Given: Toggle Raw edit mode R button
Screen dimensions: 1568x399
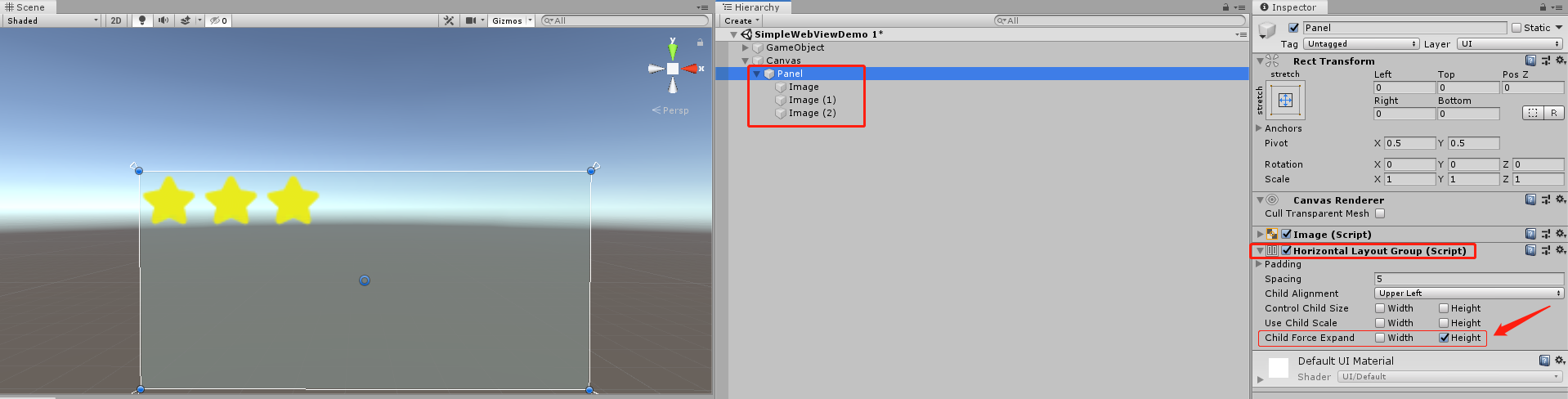Looking at the screenshot, I should 1554,113.
